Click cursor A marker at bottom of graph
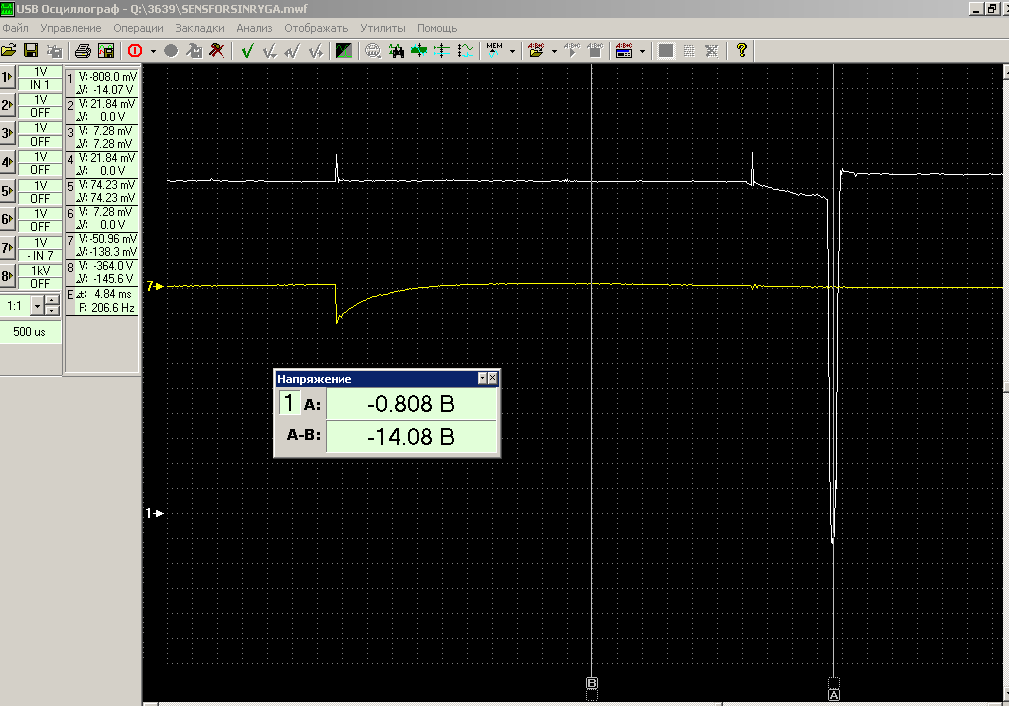 pyautogui.click(x=834, y=693)
